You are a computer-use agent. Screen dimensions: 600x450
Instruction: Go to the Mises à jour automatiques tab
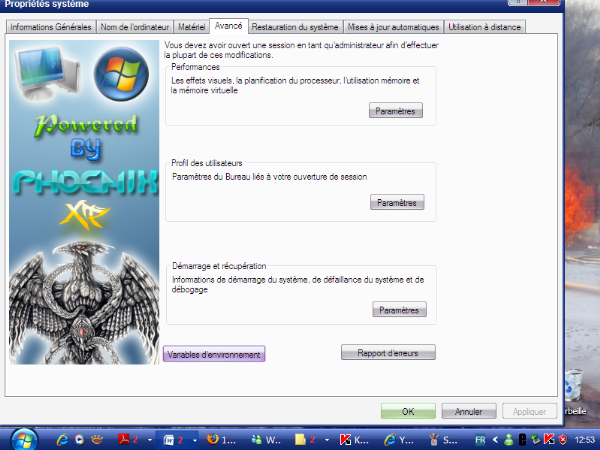pos(393,27)
